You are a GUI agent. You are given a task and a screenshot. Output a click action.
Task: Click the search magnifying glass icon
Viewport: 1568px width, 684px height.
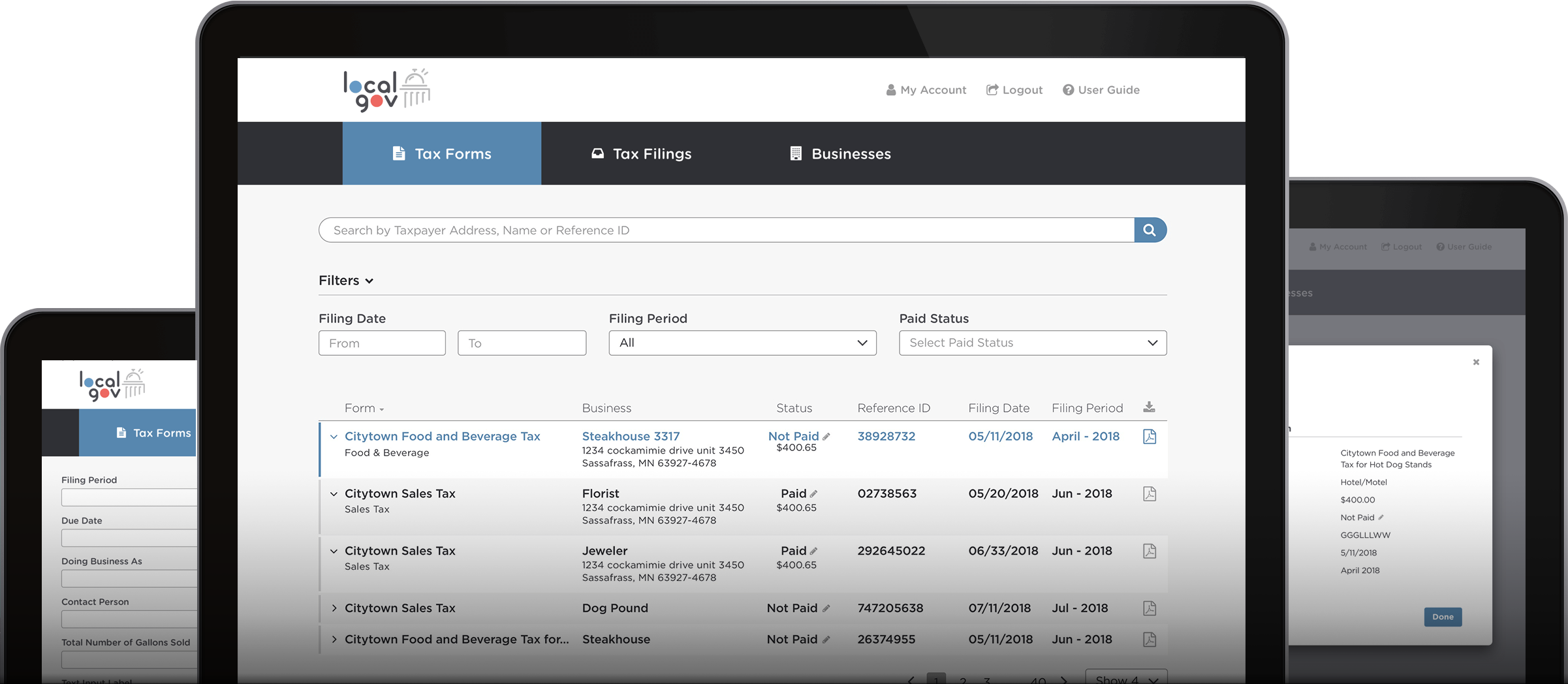pyautogui.click(x=1150, y=230)
